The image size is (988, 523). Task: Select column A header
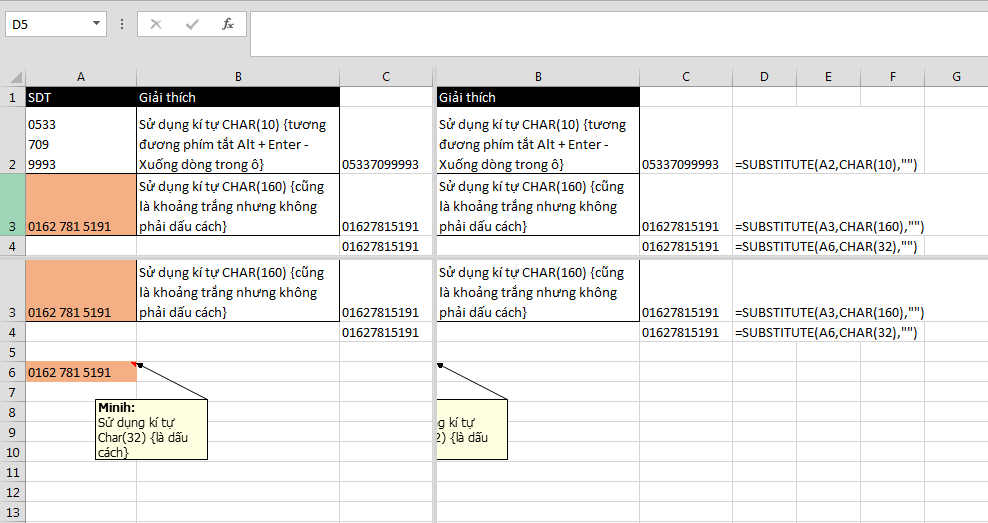click(81, 77)
